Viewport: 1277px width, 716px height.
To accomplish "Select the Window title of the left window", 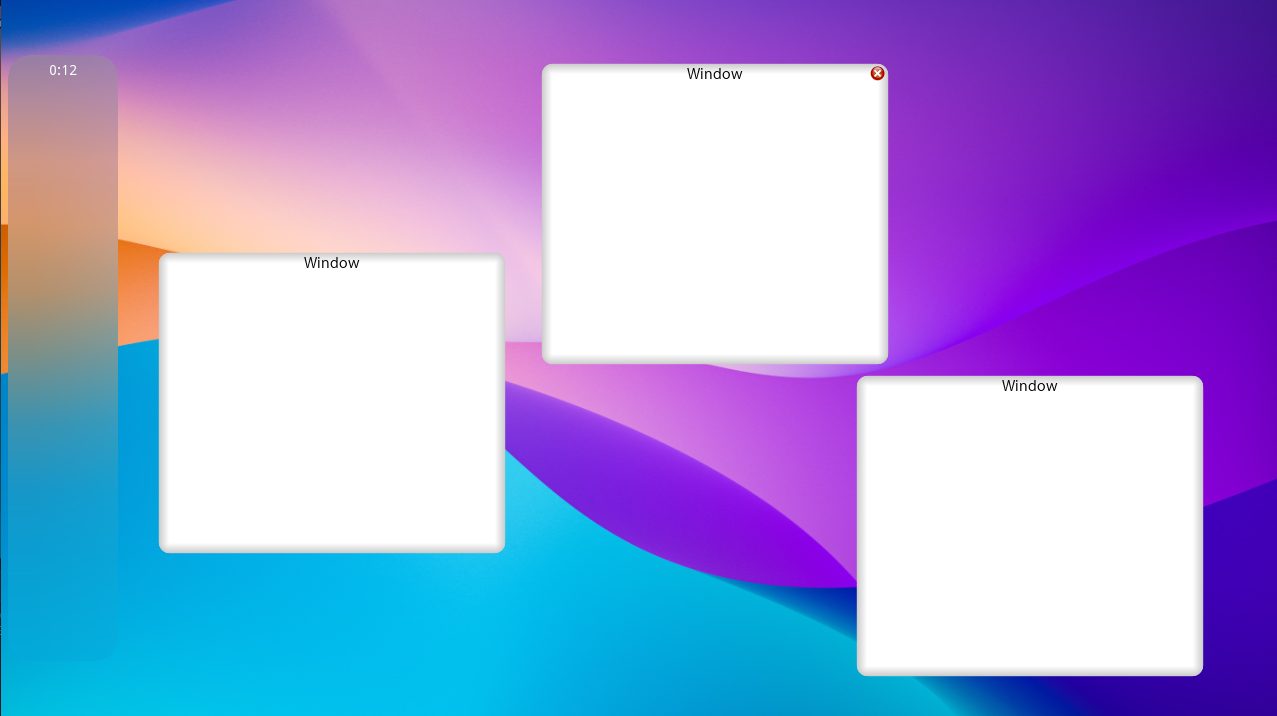I will pyautogui.click(x=331, y=263).
